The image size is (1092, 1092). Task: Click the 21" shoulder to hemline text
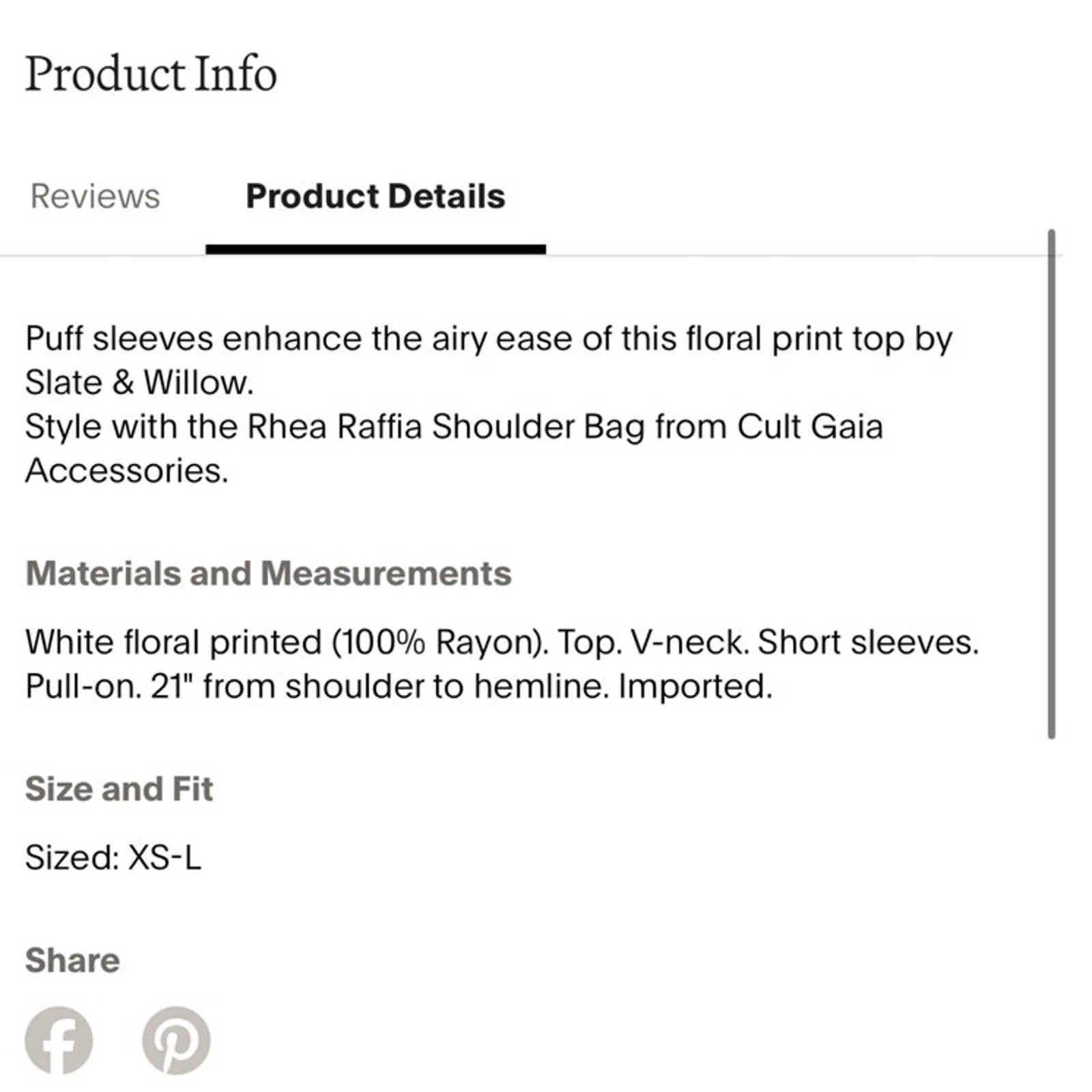point(379,686)
